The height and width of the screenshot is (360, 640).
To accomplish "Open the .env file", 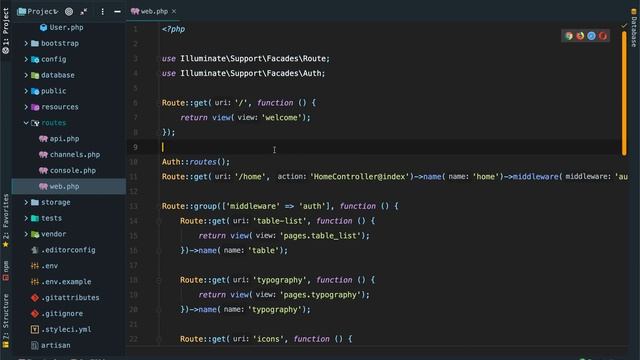I will (x=49, y=266).
